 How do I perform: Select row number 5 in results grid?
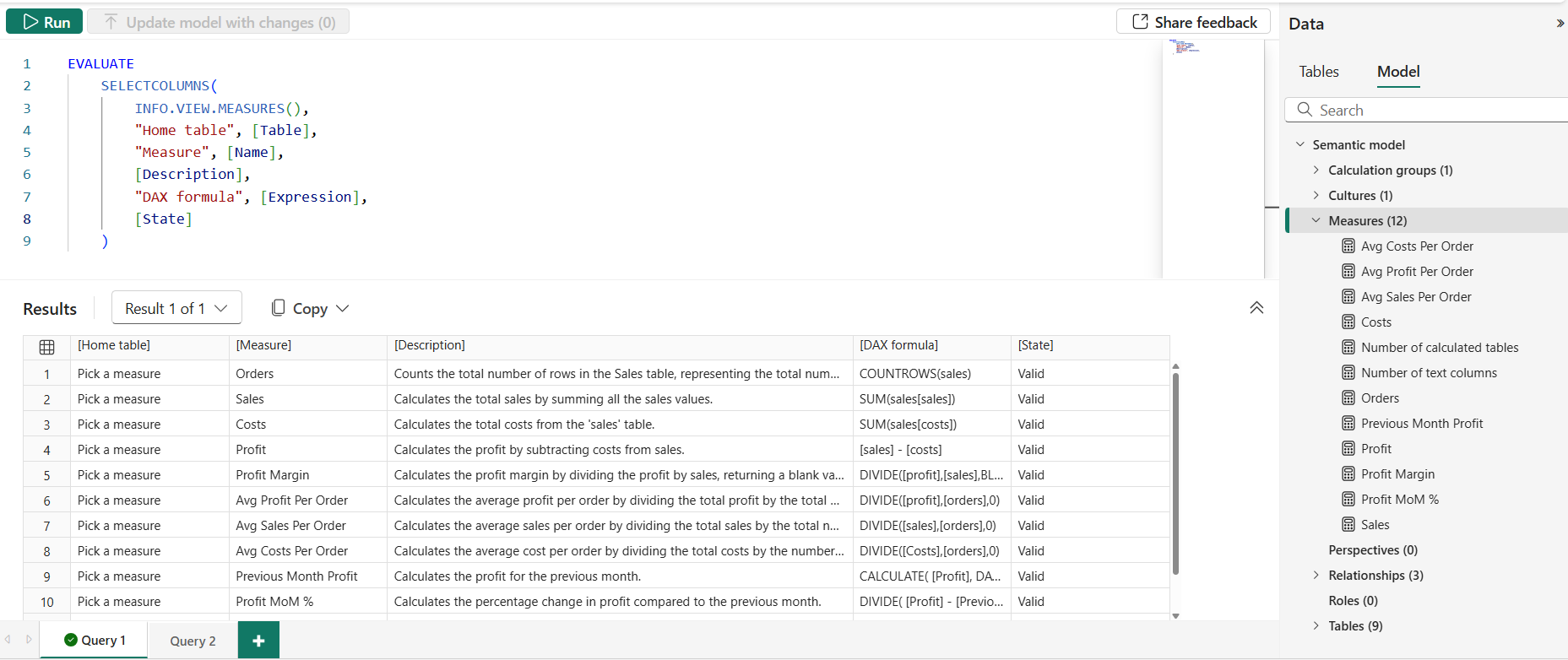(46, 475)
